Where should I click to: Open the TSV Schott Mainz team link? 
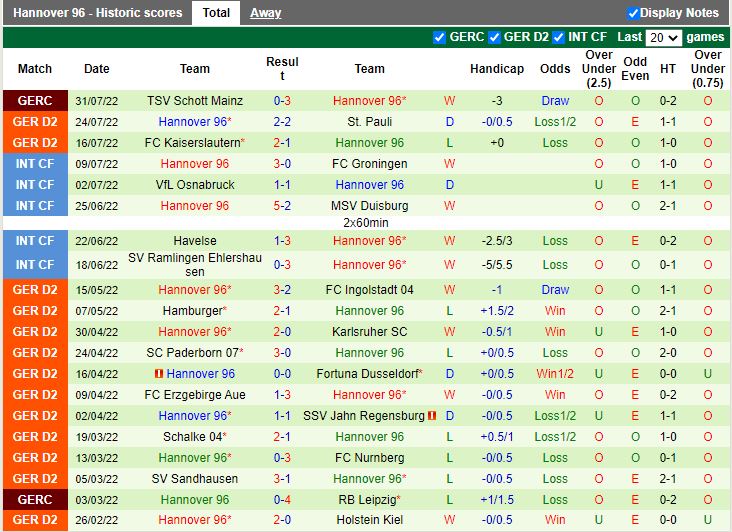coord(195,101)
